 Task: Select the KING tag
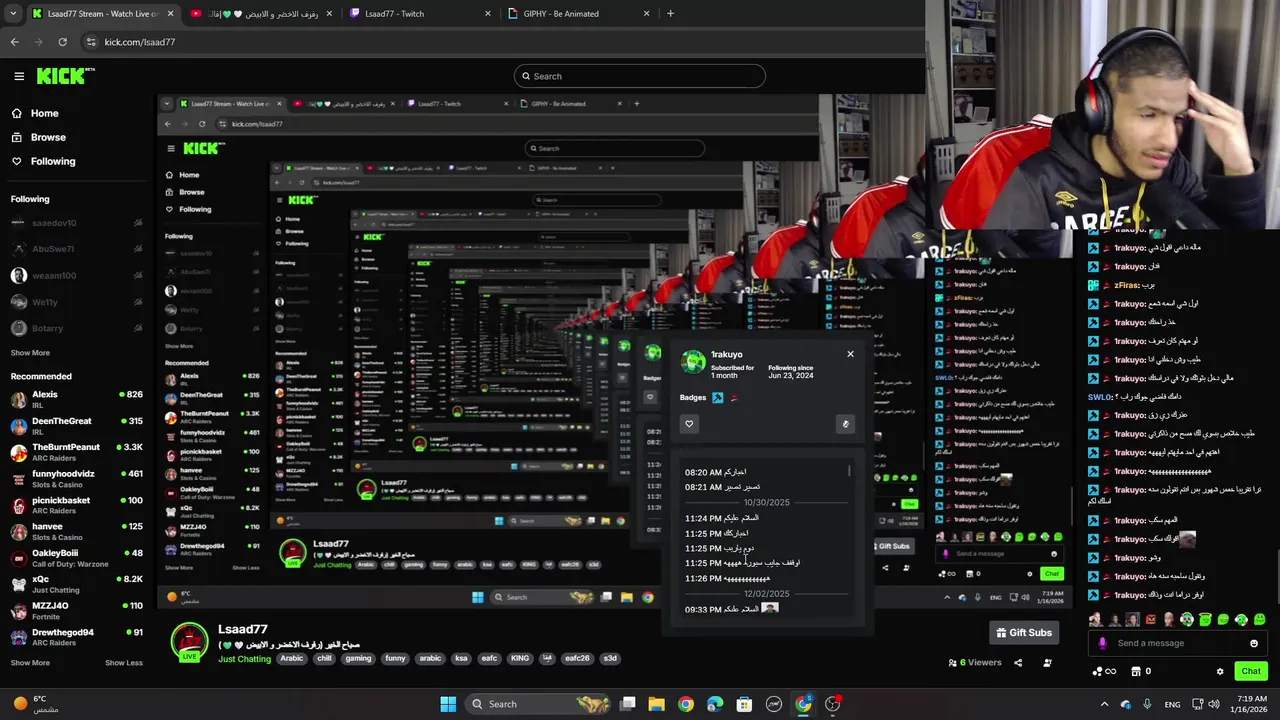click(519, 659)
